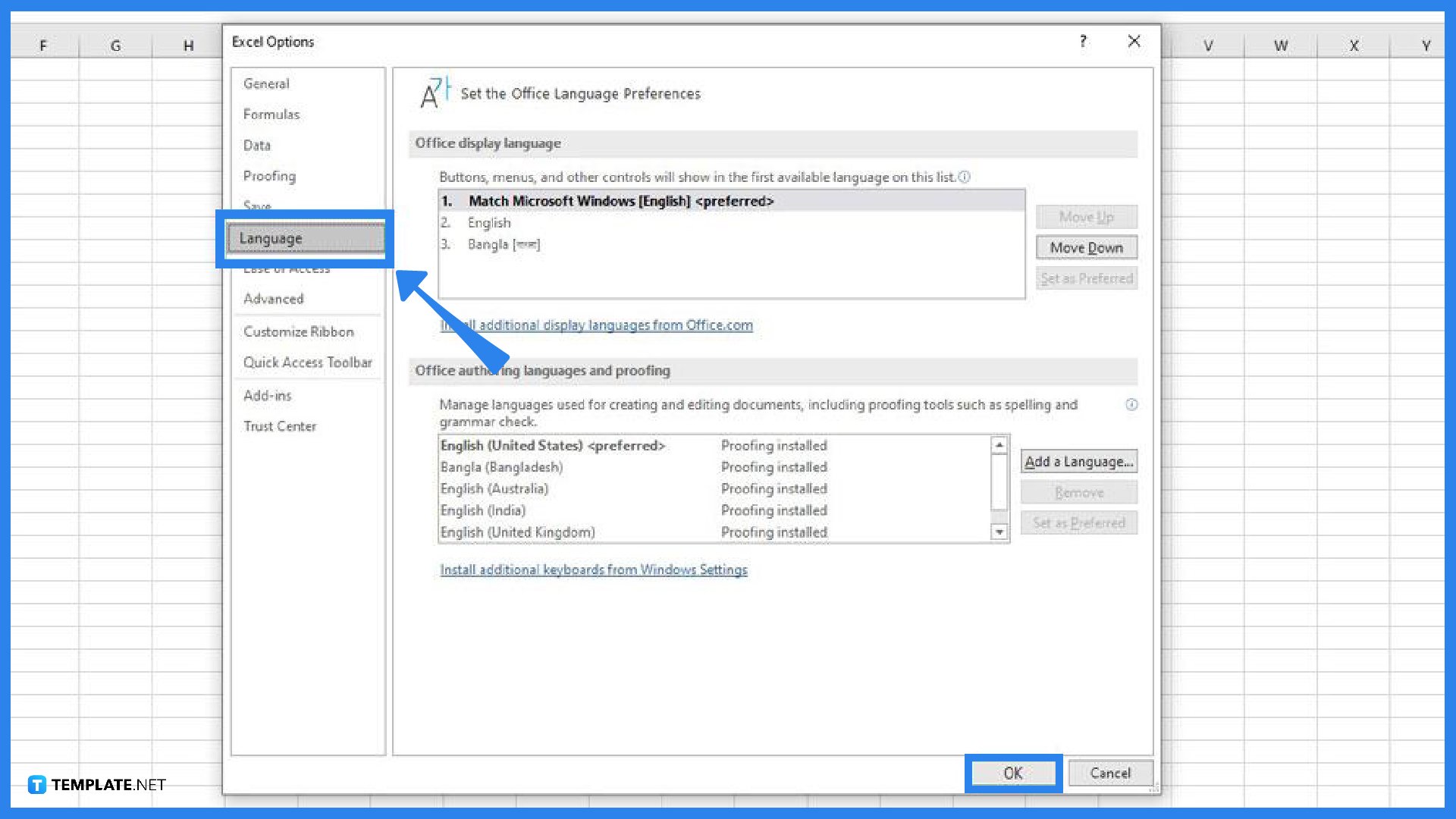1456x819 pixels.
Task: Open Proofing settings panel
Action: tap(268, 175)
